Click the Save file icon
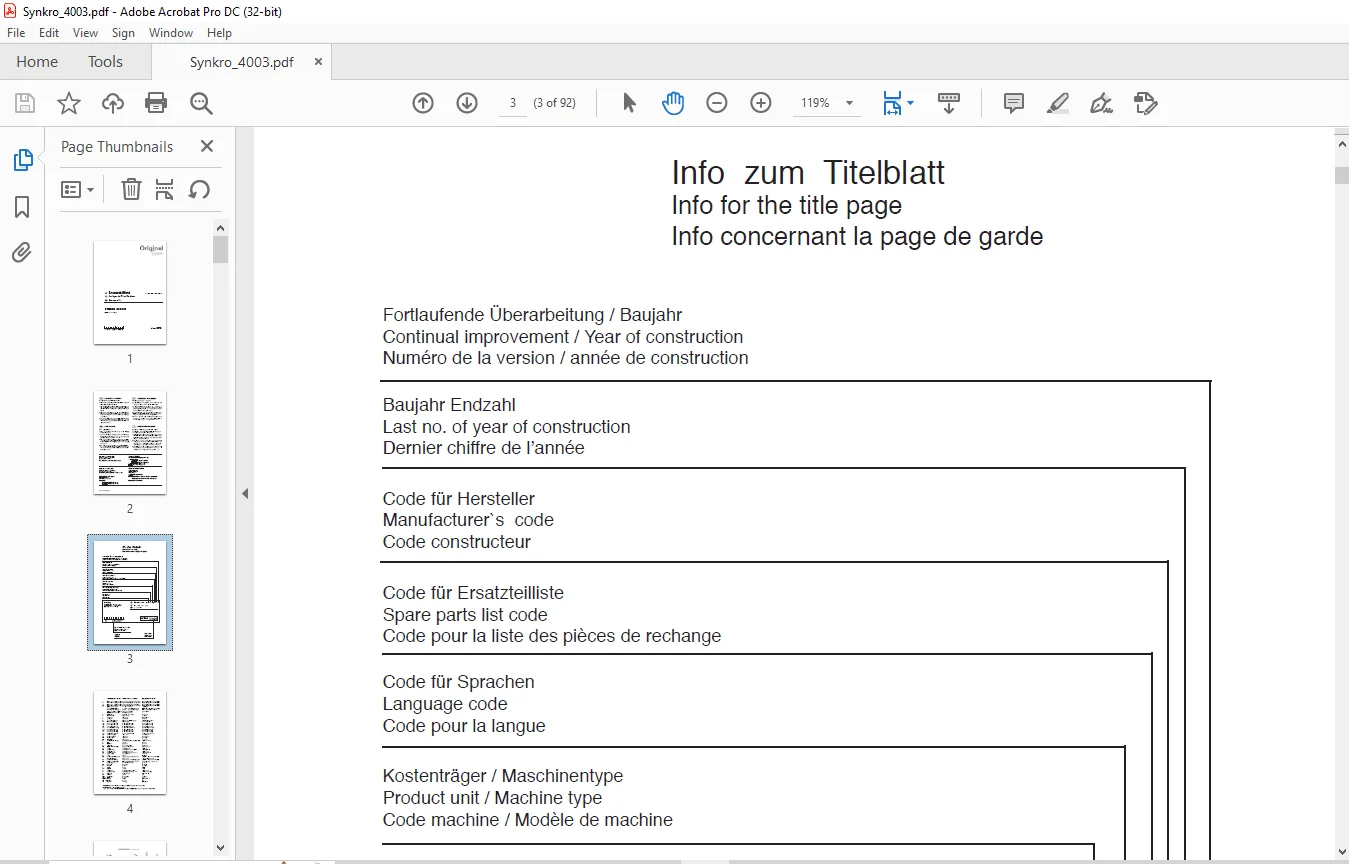Image resolution: width=1349 pixels, height=864 pixels. (x=25, y=103)
